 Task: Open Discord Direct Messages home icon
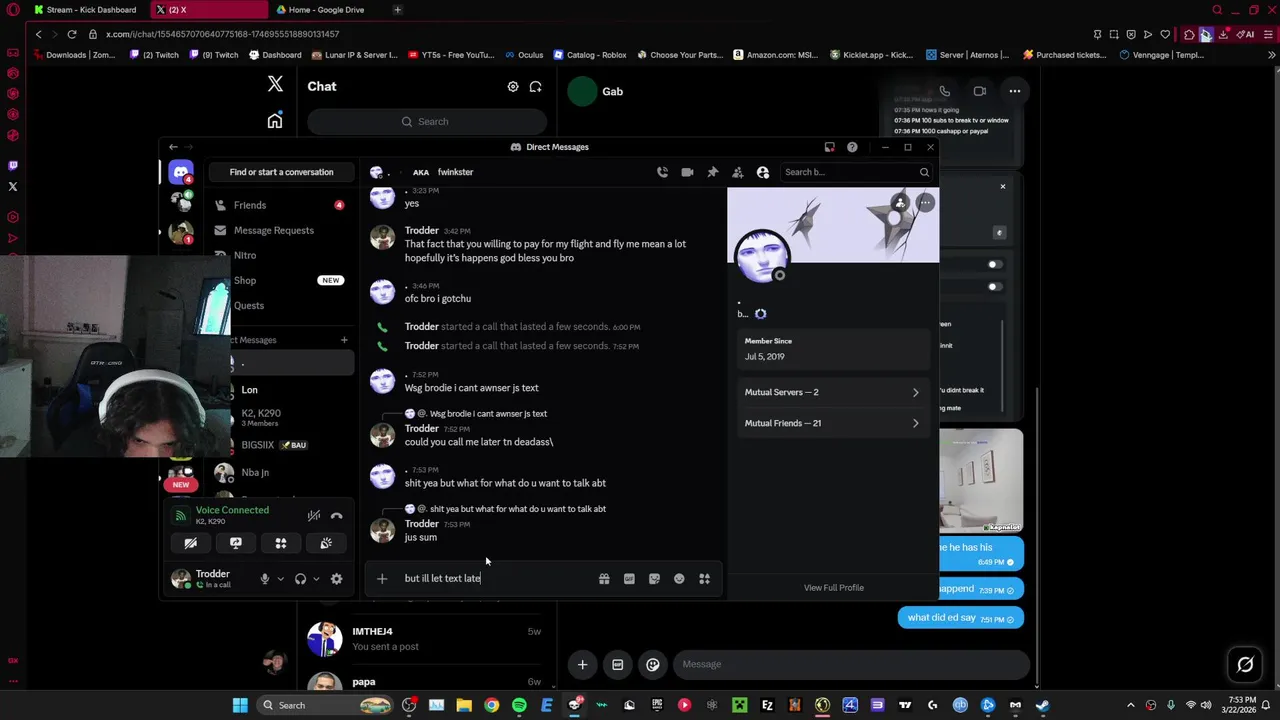tap(181, 172)
